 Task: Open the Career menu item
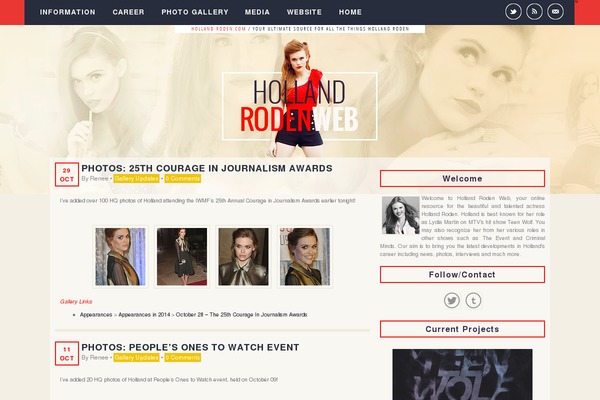(129, 12)
